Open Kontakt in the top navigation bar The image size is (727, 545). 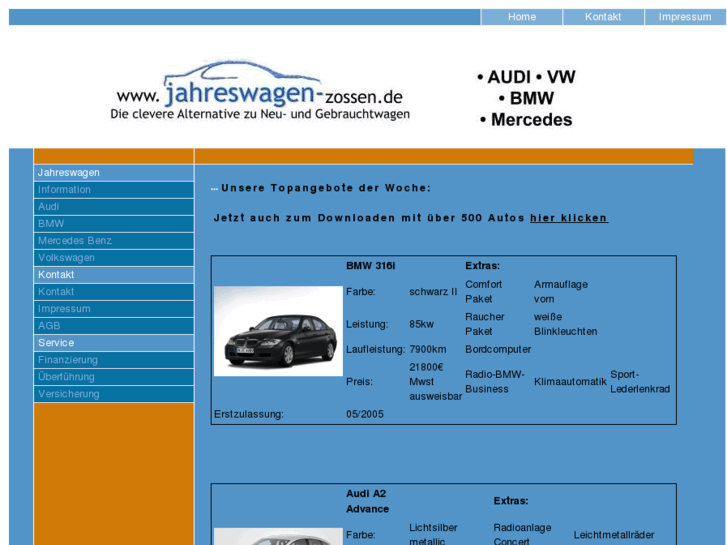pyautogui.click(x=603, y=17)
